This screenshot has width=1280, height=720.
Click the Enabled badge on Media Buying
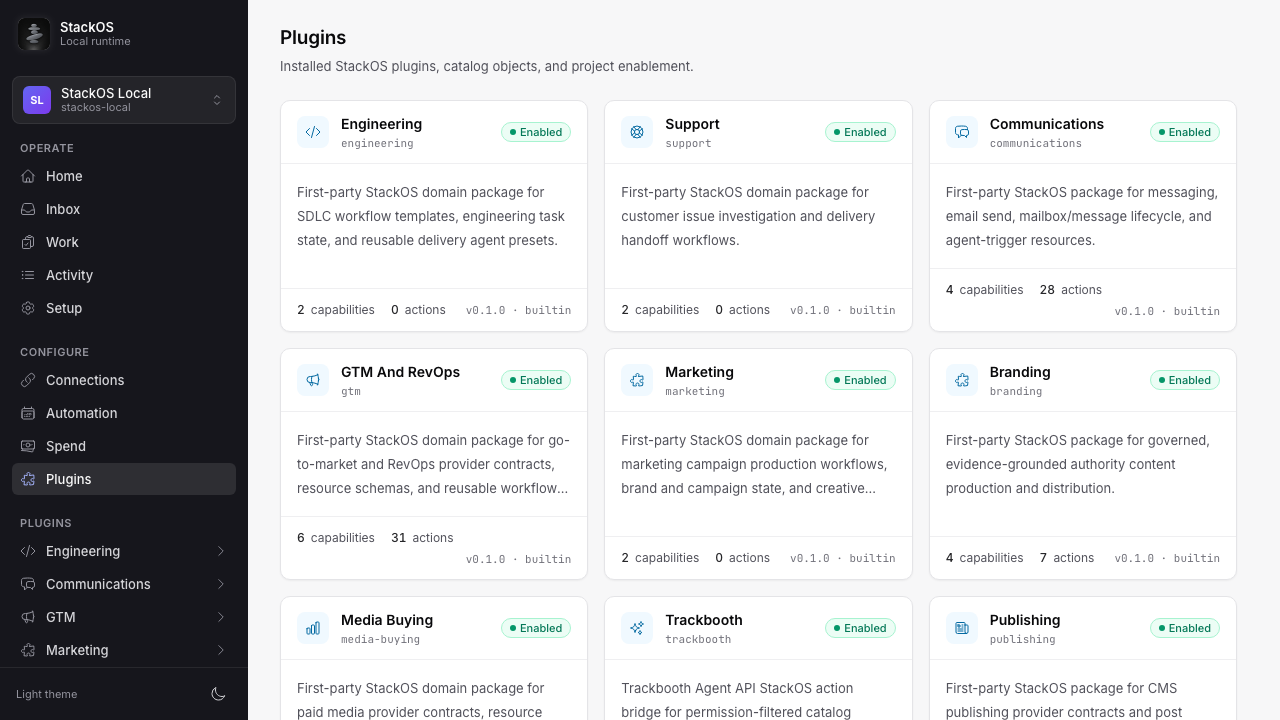(536, 628)
